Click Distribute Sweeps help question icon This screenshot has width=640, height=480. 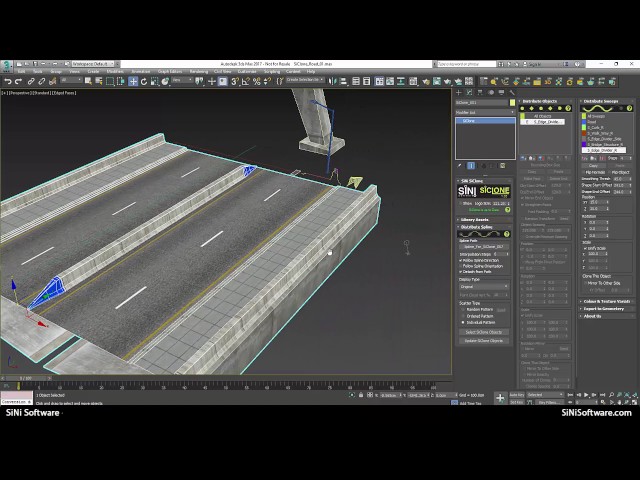tap(629, 108)
